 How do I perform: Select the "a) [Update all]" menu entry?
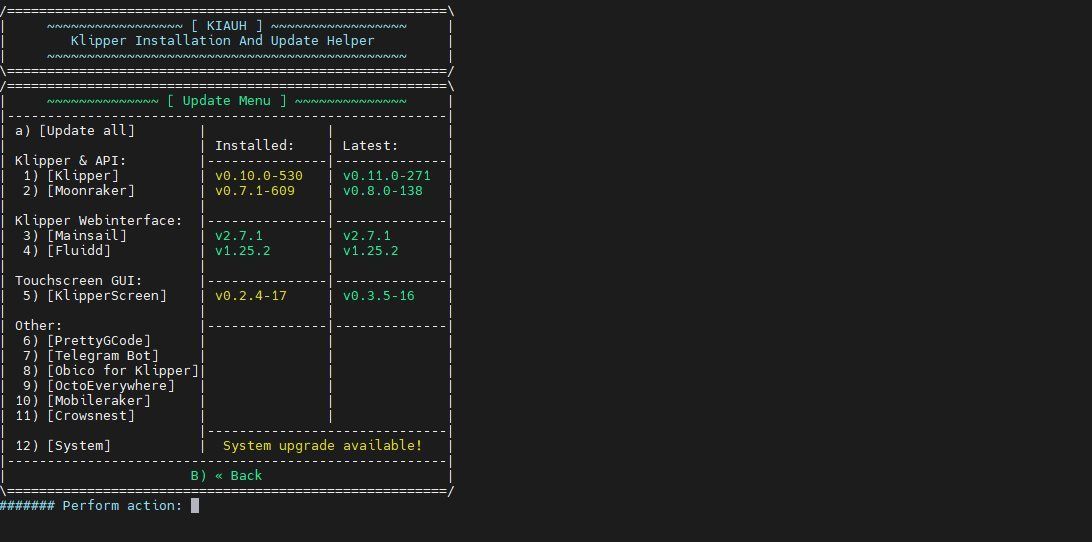pyautogui.click(x=75, y=131)
